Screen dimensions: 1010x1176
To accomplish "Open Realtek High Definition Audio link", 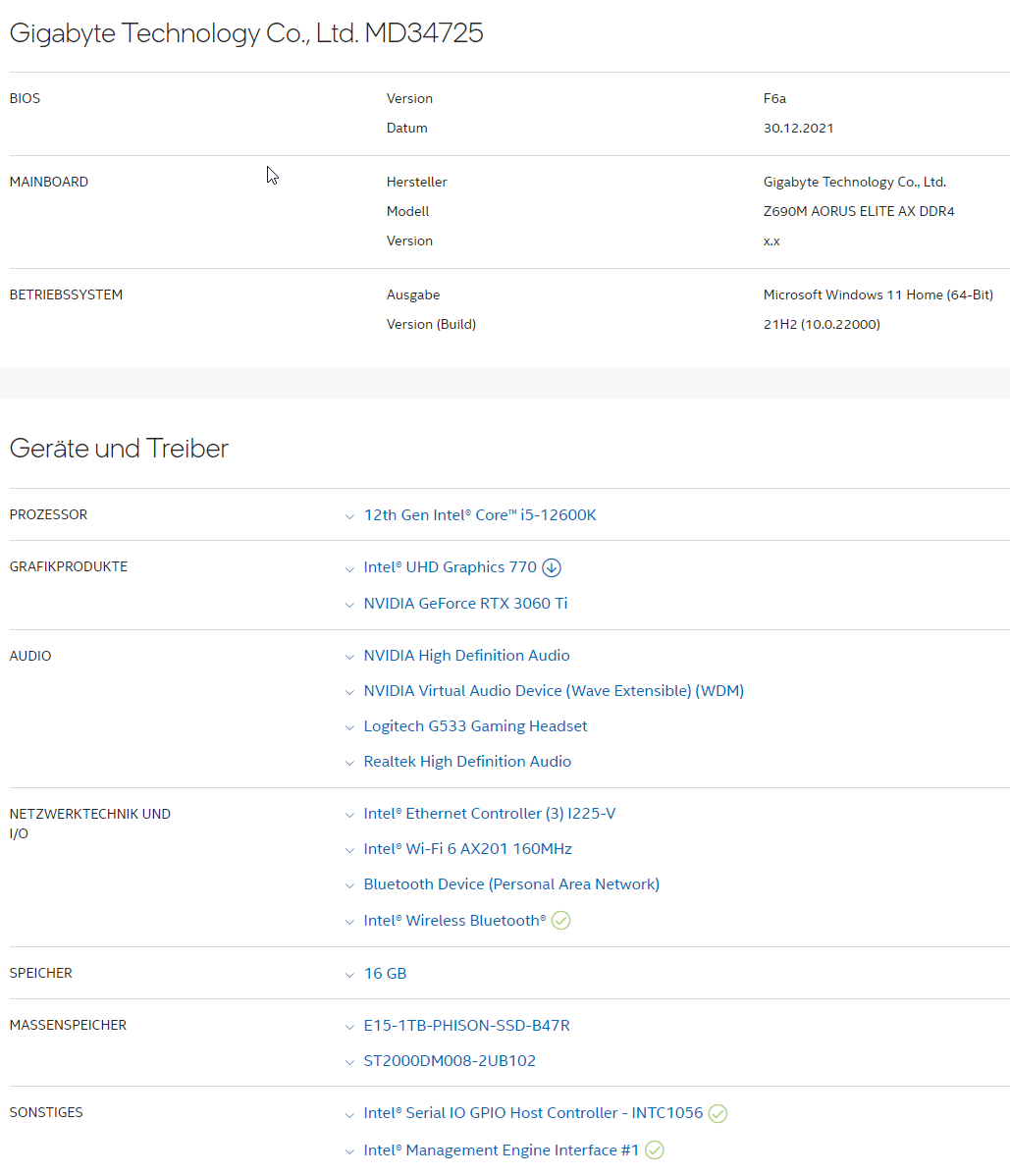I will point(467,761).
